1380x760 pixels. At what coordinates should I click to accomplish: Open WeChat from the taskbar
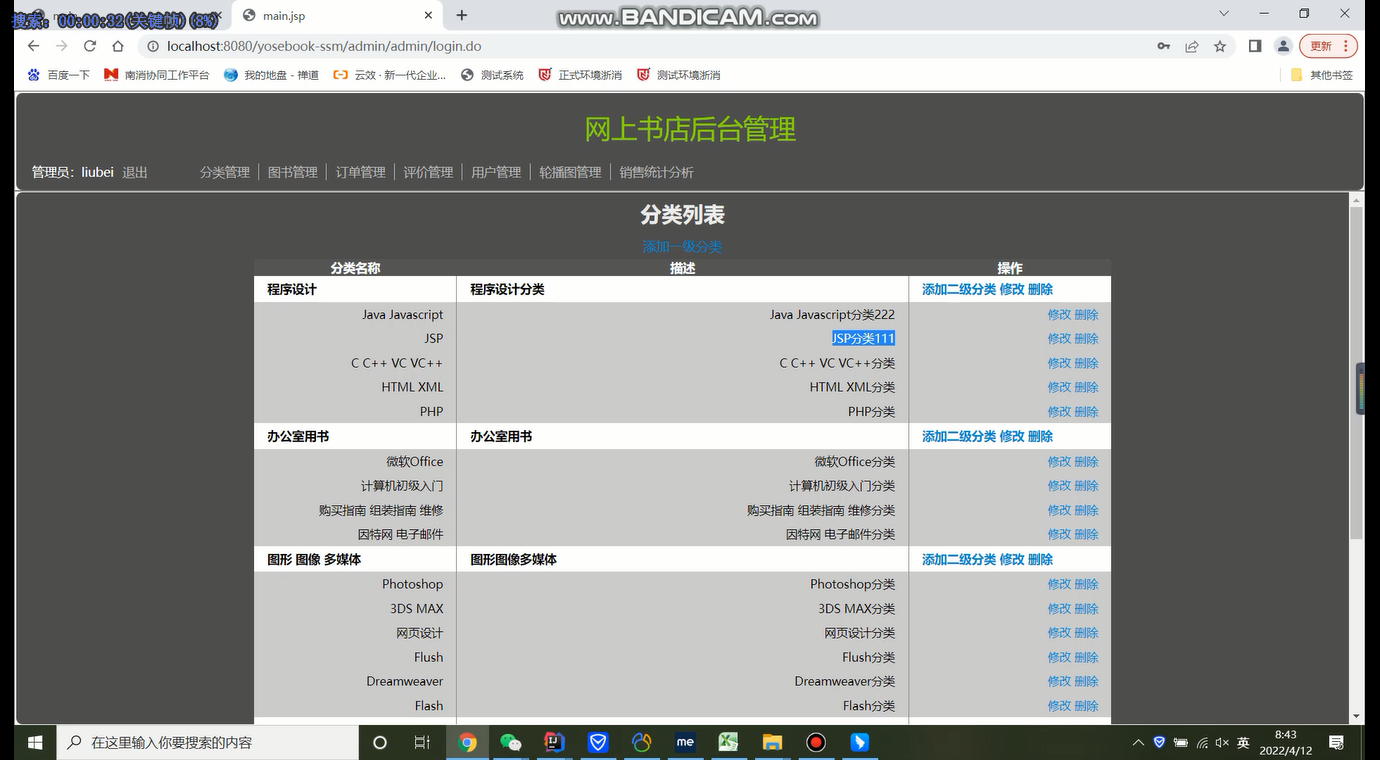point(510,742)
